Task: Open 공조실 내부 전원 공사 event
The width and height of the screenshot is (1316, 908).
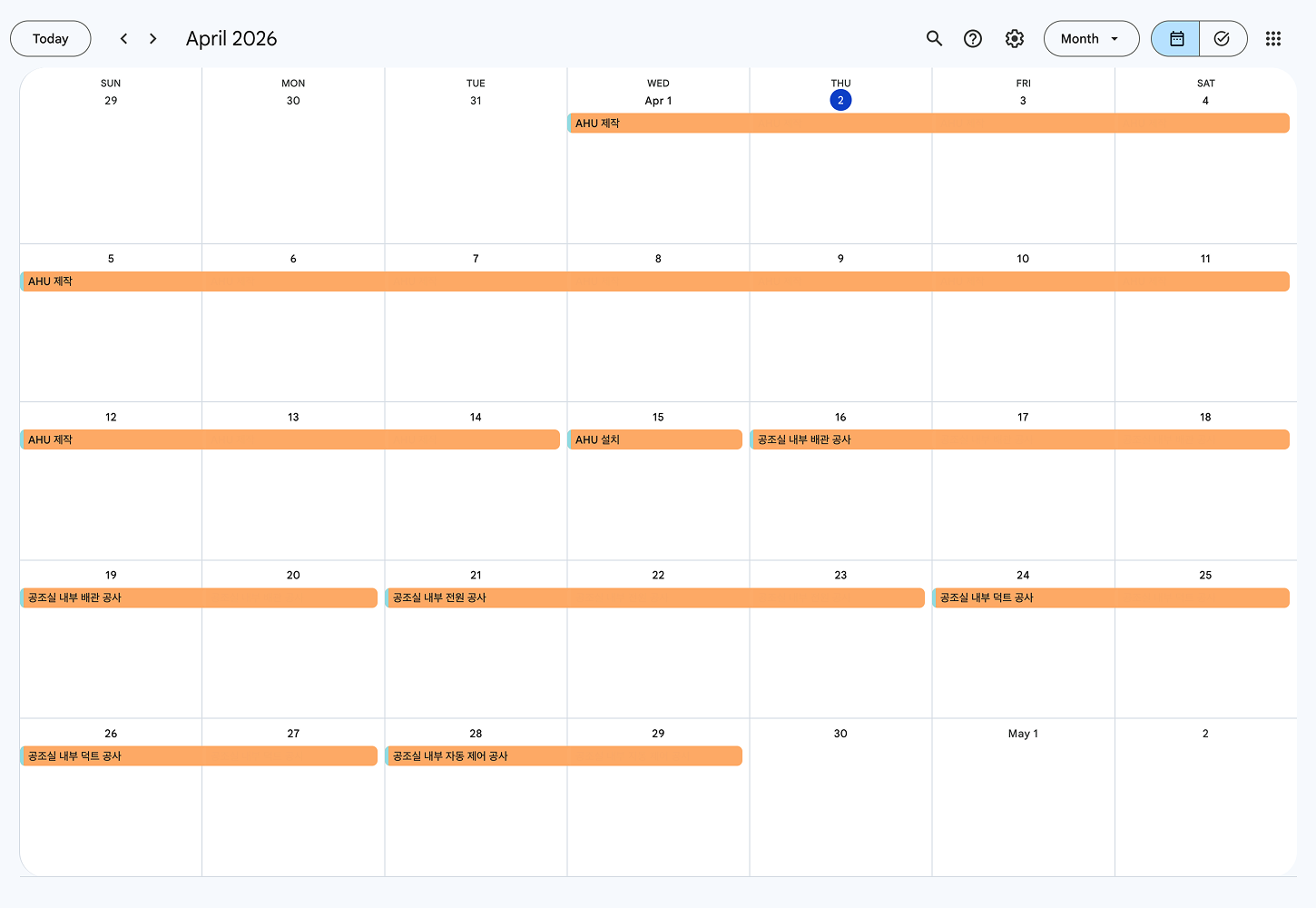Action: click(x=654, y=597)
